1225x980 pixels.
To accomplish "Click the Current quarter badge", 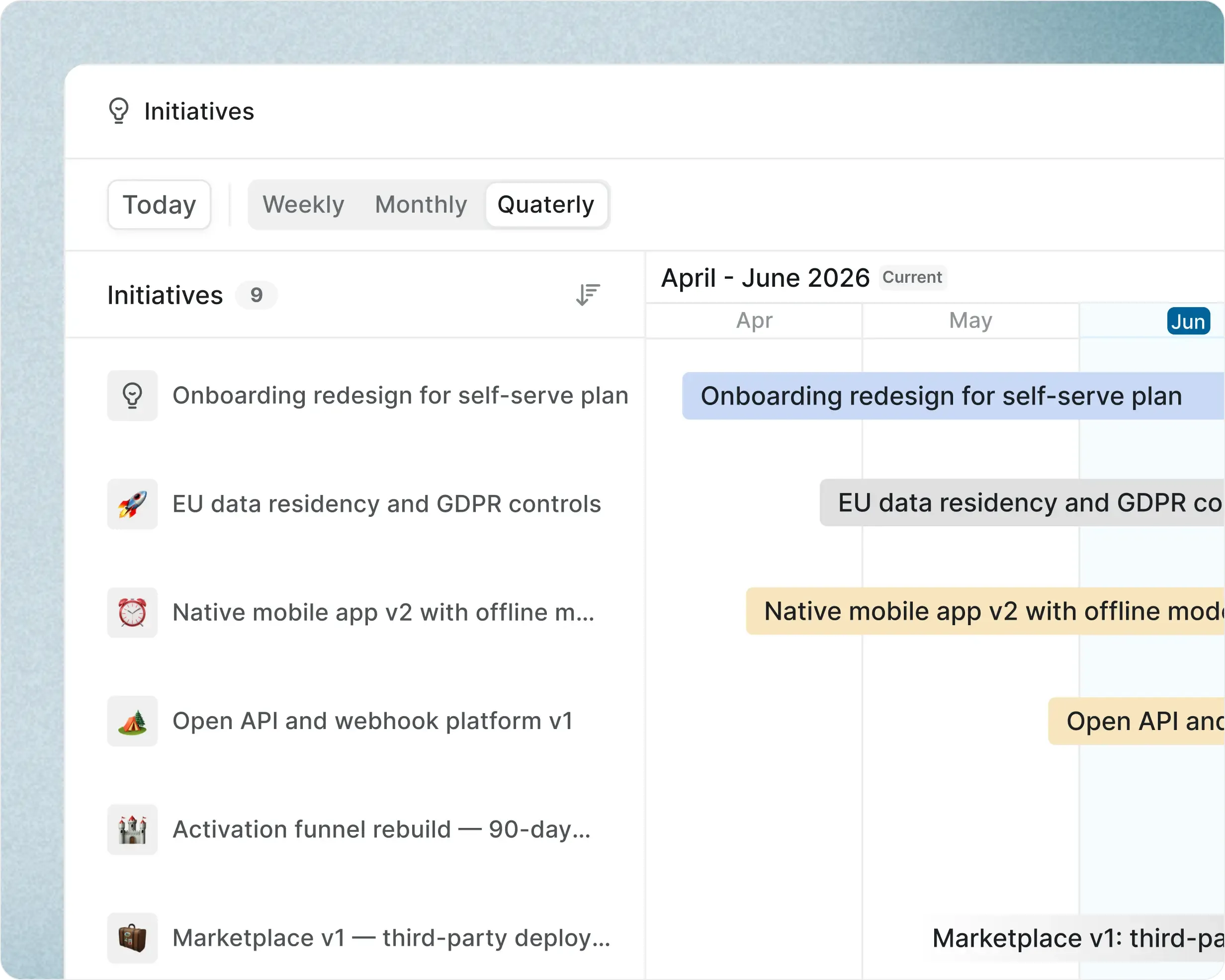I will [x=912, y=277].
